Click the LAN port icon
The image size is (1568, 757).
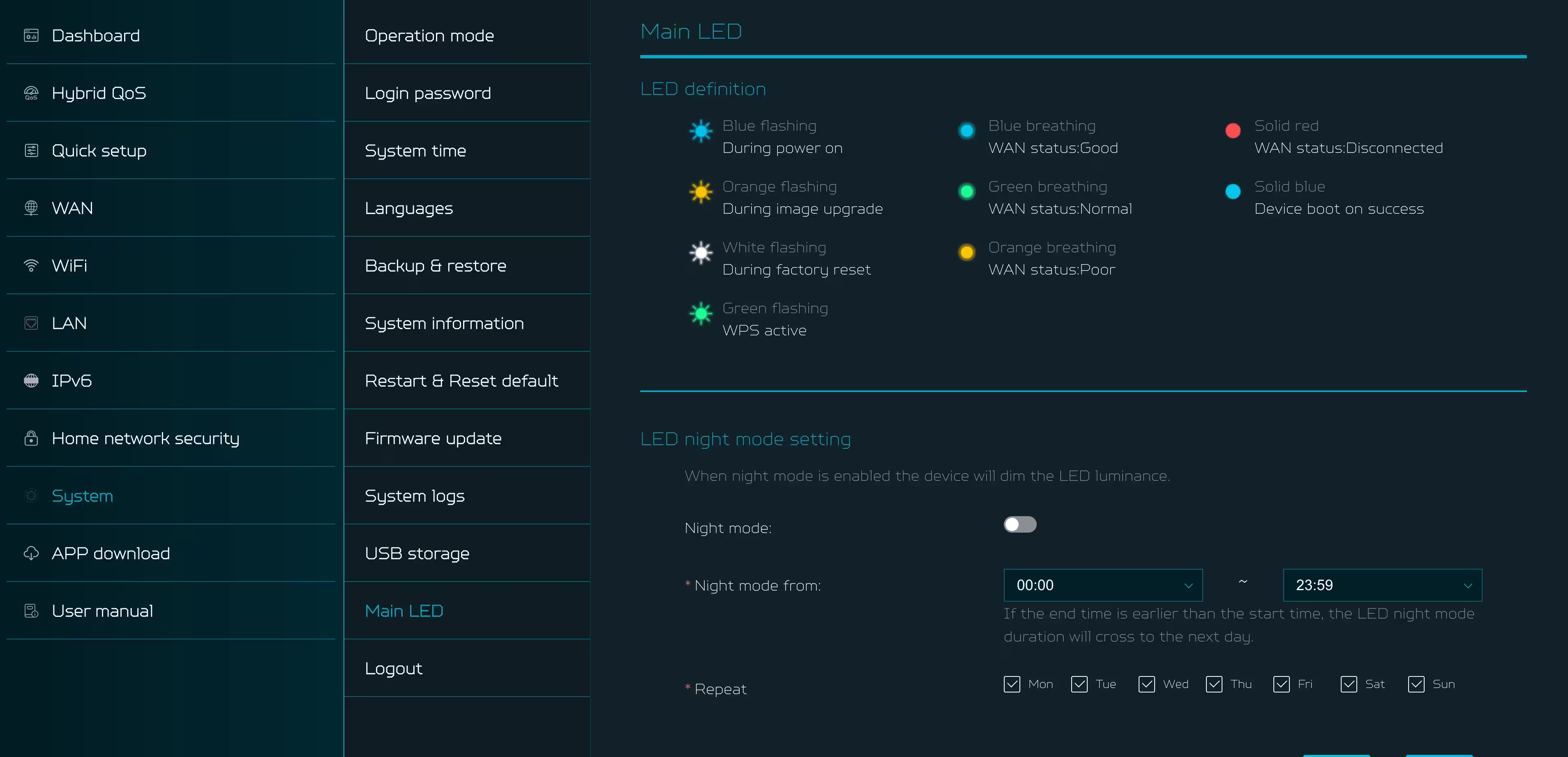point(31,323)
